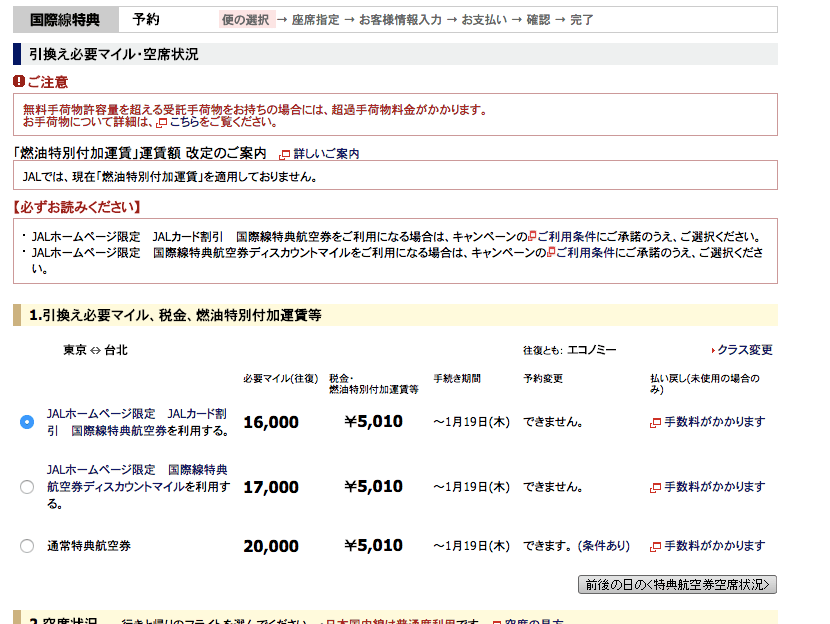
Task: Click new-window icon beside こちらをご覧ください
Action: pos(162,123)
